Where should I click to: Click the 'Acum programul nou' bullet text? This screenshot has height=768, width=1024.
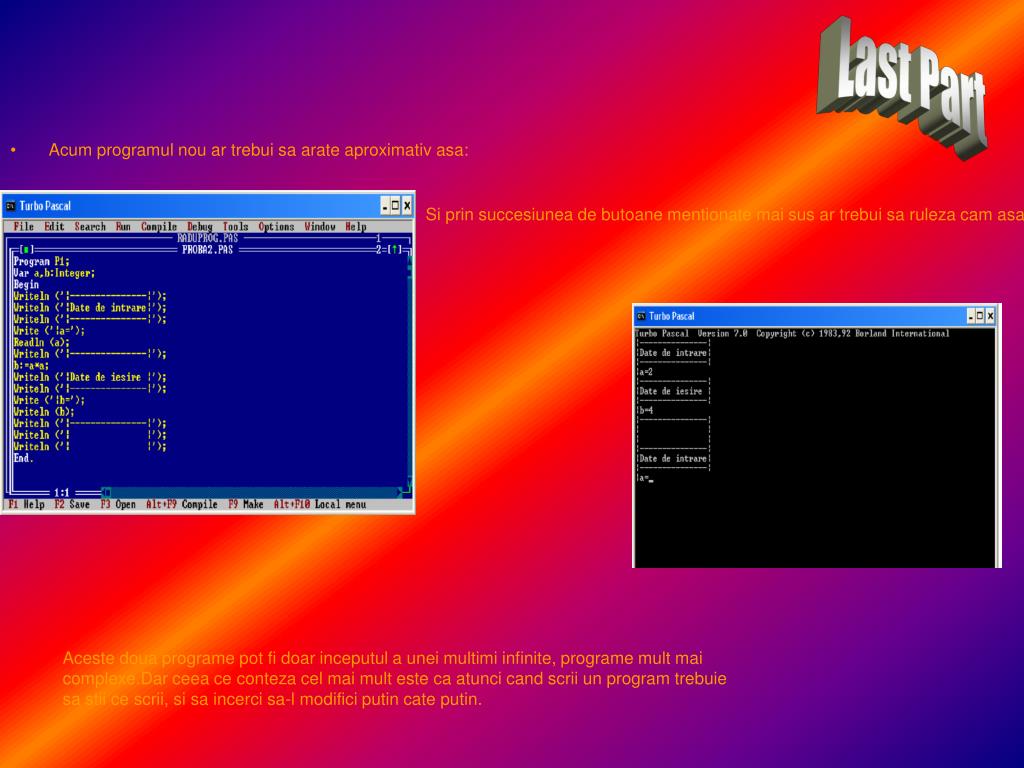pyautogui.click(x=259, y=150)
